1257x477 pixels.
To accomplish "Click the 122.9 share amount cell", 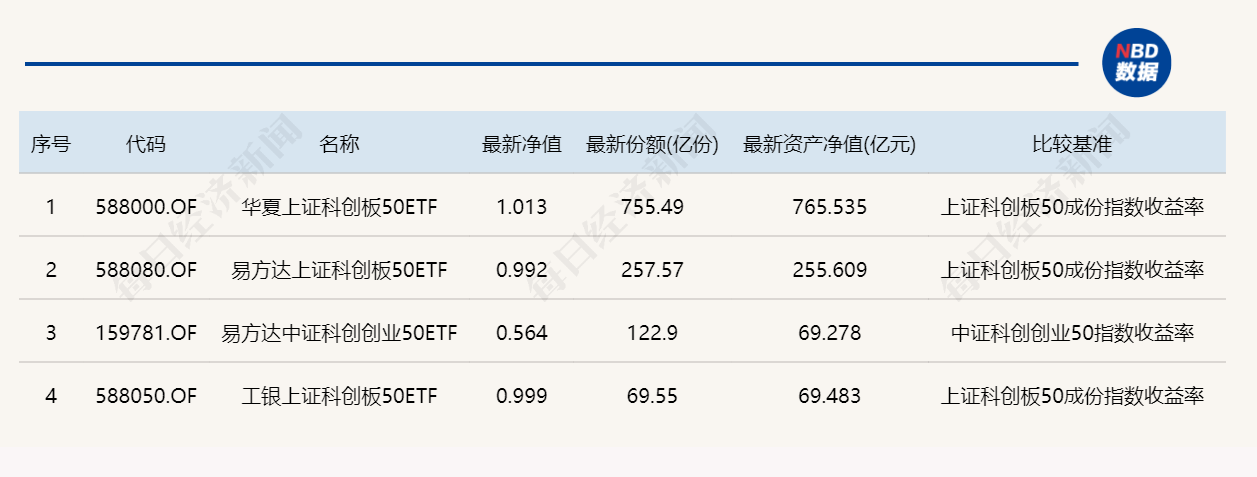I will tap(652, 333).
